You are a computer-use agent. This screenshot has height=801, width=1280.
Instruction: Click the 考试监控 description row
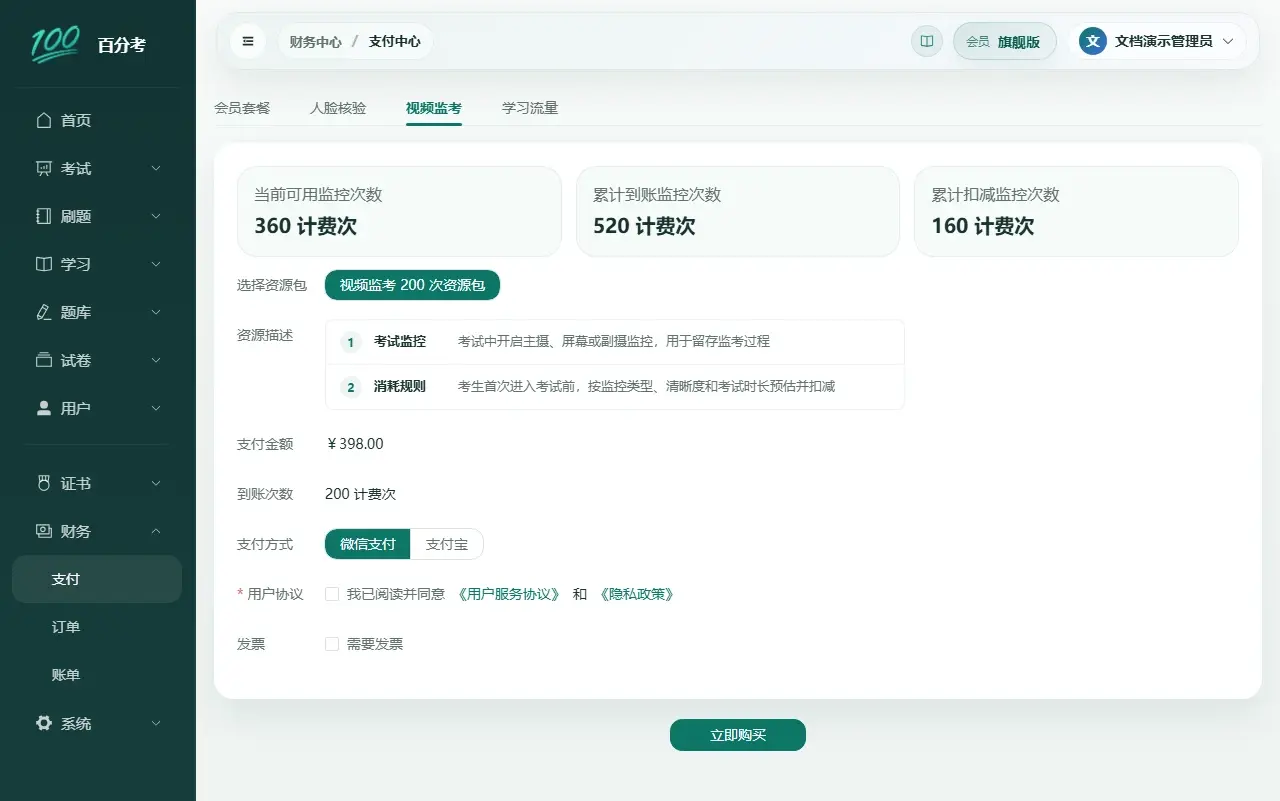615,342
